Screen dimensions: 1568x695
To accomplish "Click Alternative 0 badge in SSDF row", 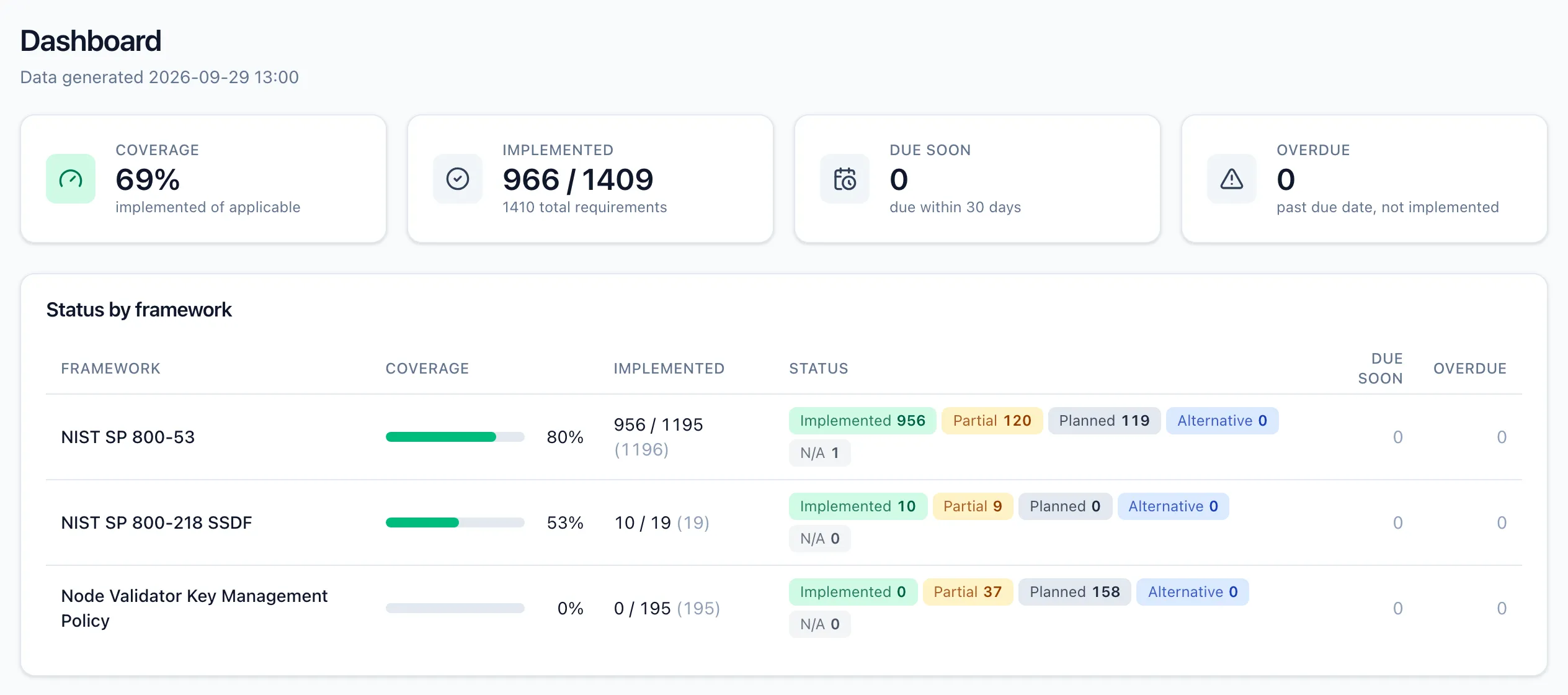I will [x=1173, y=506].
